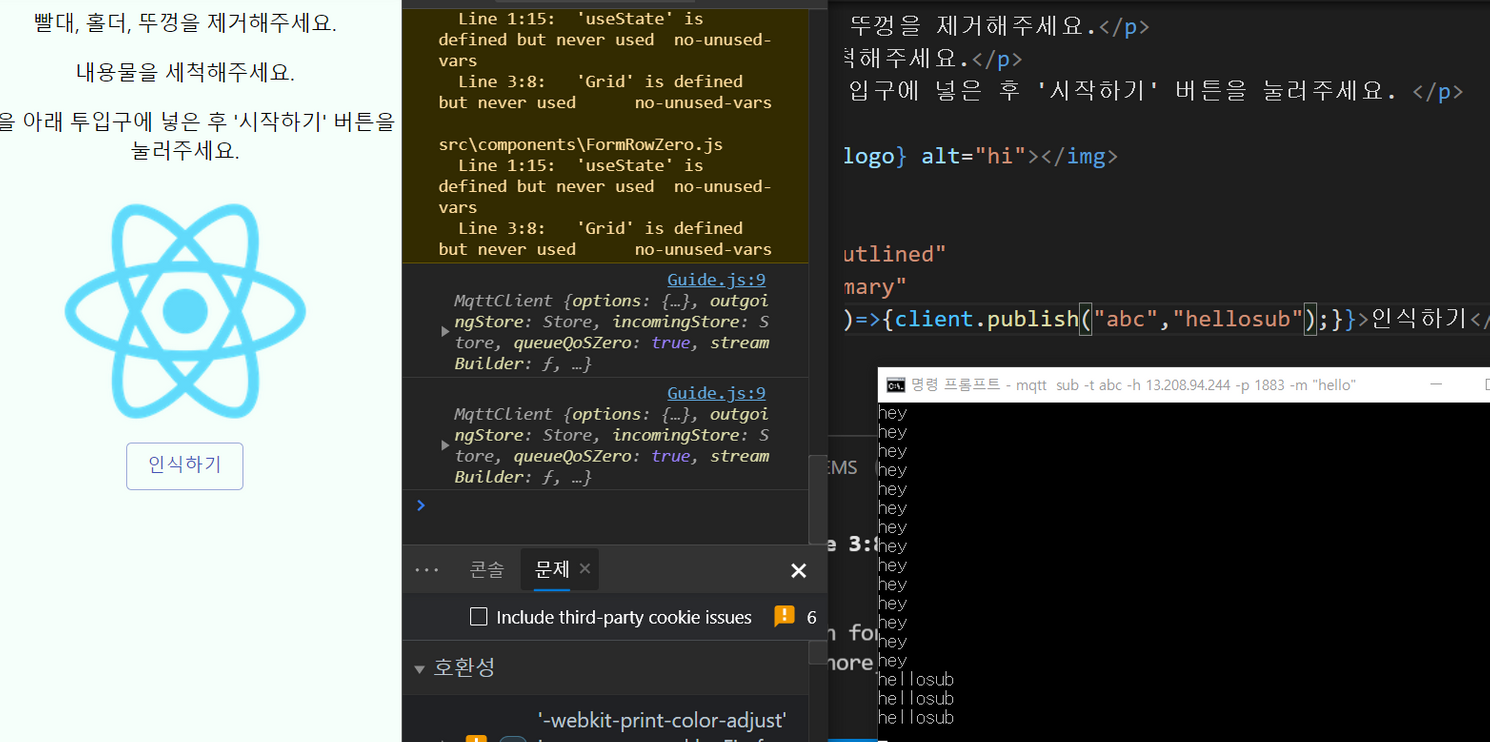Open the '-webkit-print-color-adjust' issue row
The width and height of the screenshot is (1490, 742).
(662, 720)
